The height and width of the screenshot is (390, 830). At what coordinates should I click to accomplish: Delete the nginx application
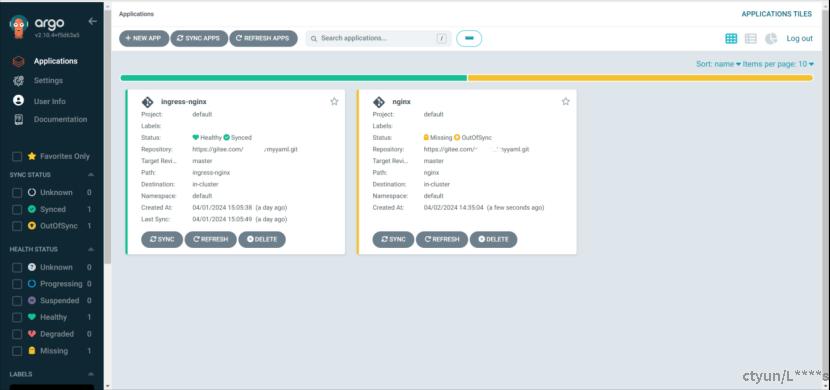tap(493, 240)
